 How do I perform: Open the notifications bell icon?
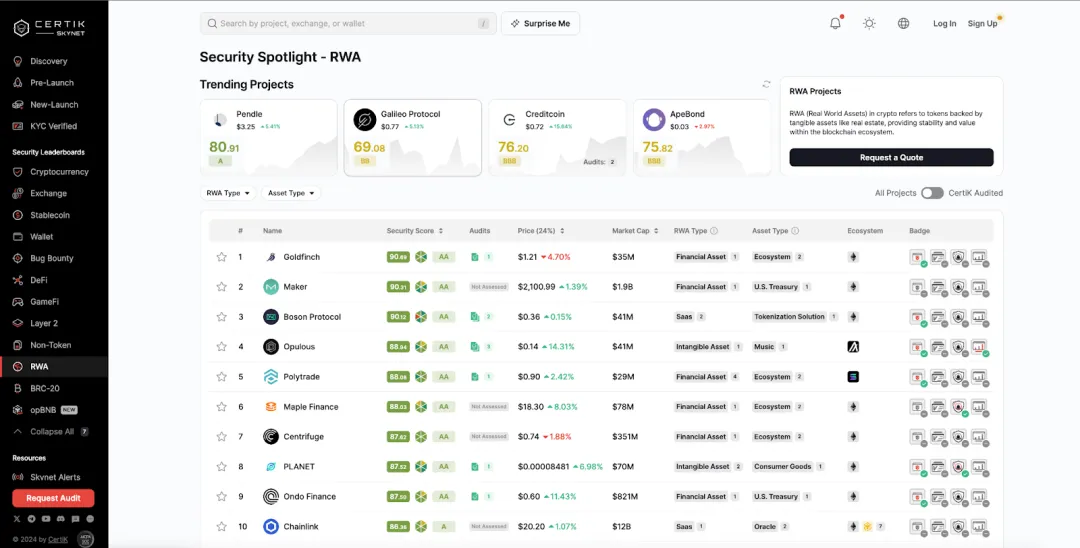pos(835,23)
